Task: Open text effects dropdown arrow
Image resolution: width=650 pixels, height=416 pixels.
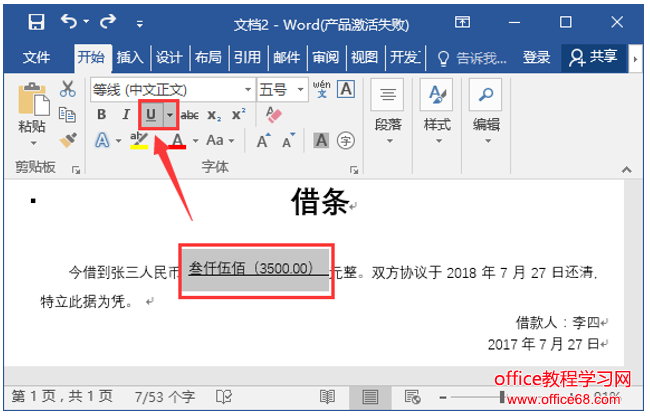Action: pyautogui.click(x=119, y=141)
